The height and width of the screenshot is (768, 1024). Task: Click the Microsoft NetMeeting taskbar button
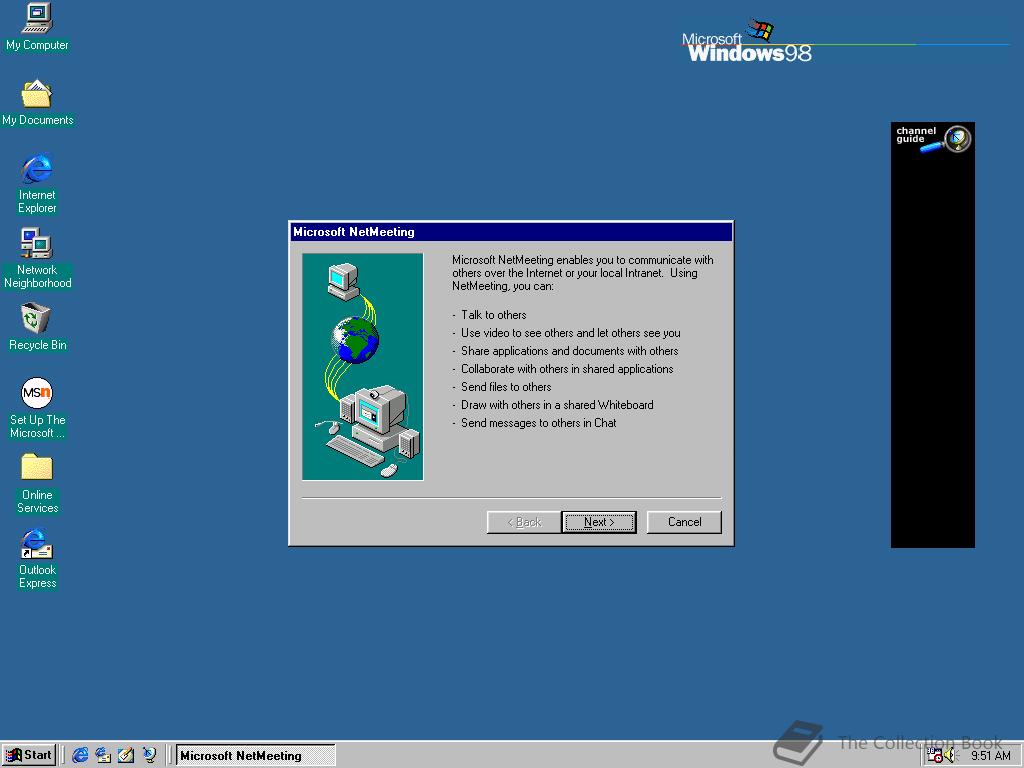click(255, 756)
